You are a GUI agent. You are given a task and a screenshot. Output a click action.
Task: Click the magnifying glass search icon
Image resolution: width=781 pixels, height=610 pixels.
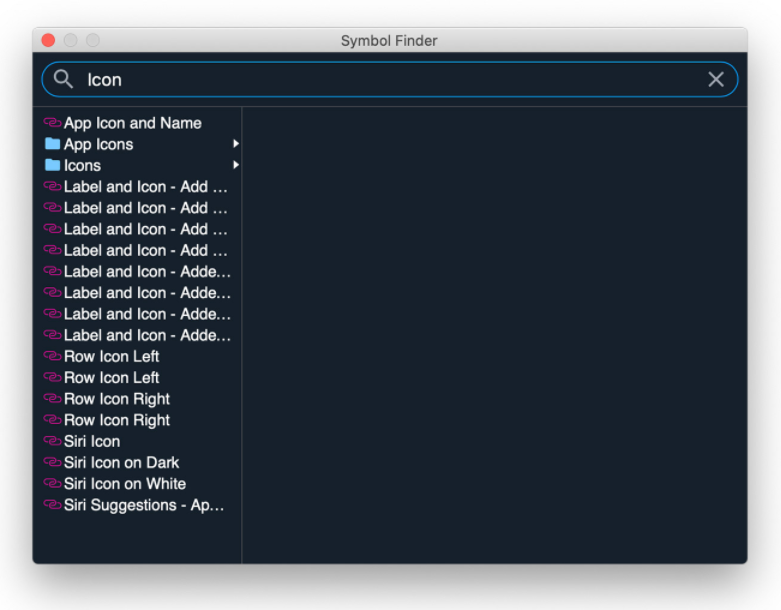(63, 79)
